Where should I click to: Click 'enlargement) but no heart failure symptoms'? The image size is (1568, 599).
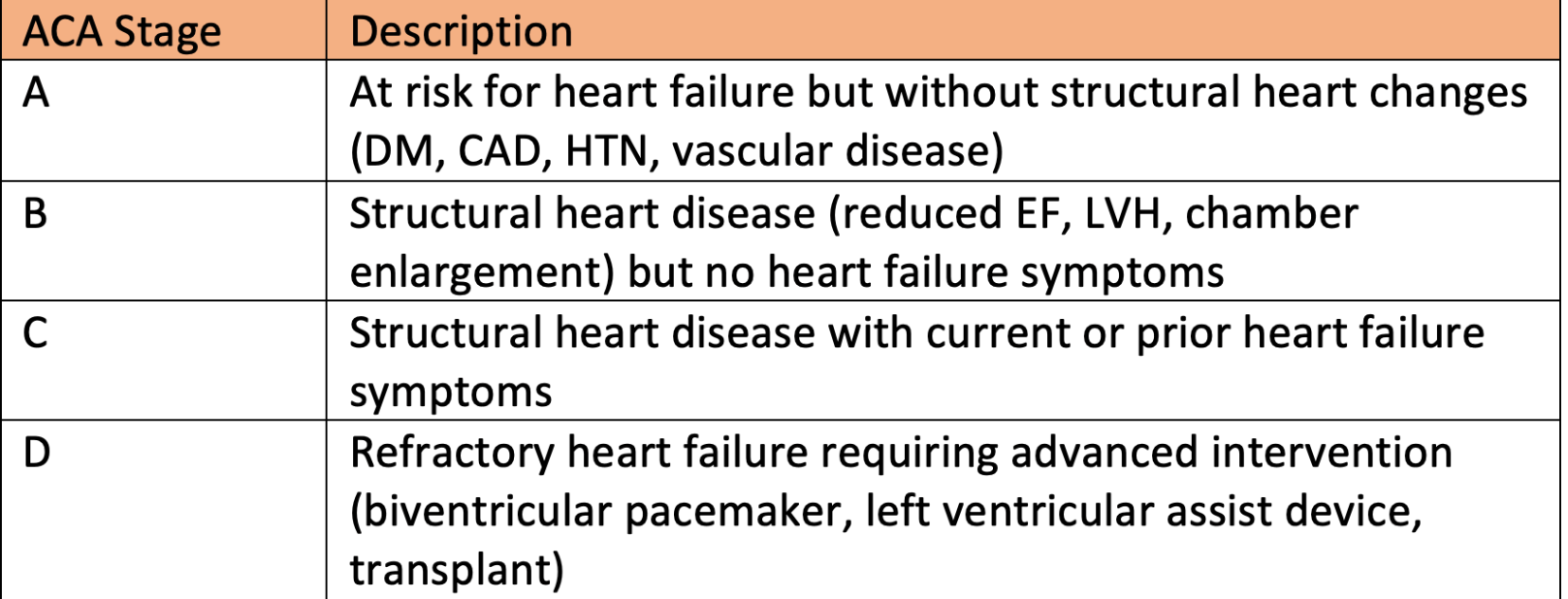click(x=786, y=273)
